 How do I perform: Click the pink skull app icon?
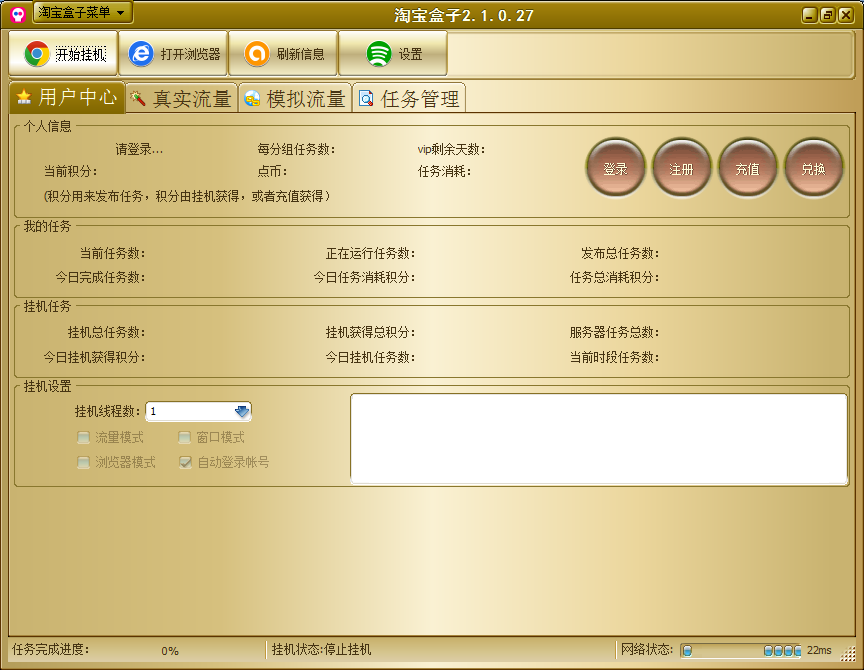pos(17,14)
